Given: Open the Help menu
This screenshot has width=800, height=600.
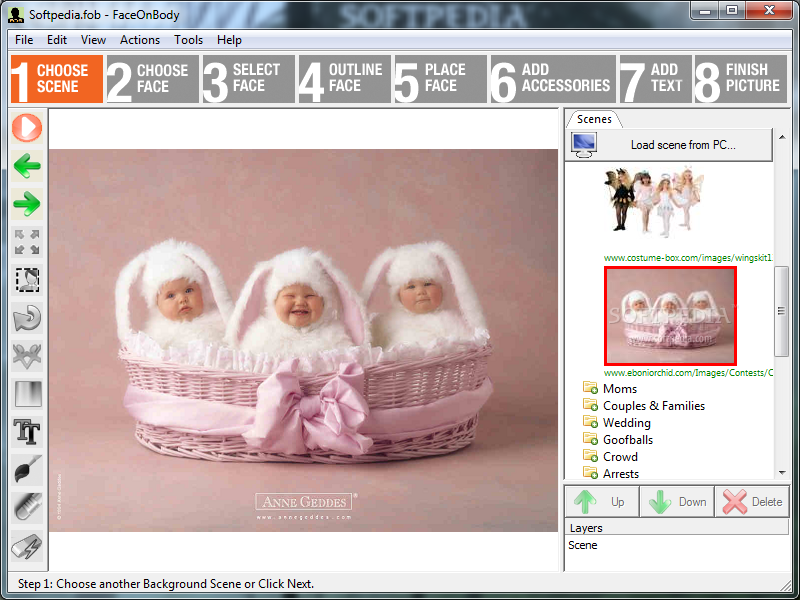Looking at the screenshot, I should click(x=229, y=40).
